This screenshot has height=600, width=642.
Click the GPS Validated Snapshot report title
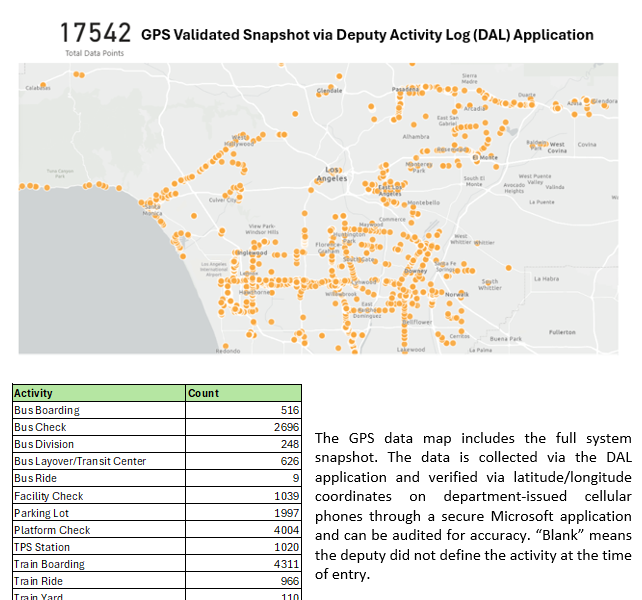pyautogui.click(x=367, y=35)
